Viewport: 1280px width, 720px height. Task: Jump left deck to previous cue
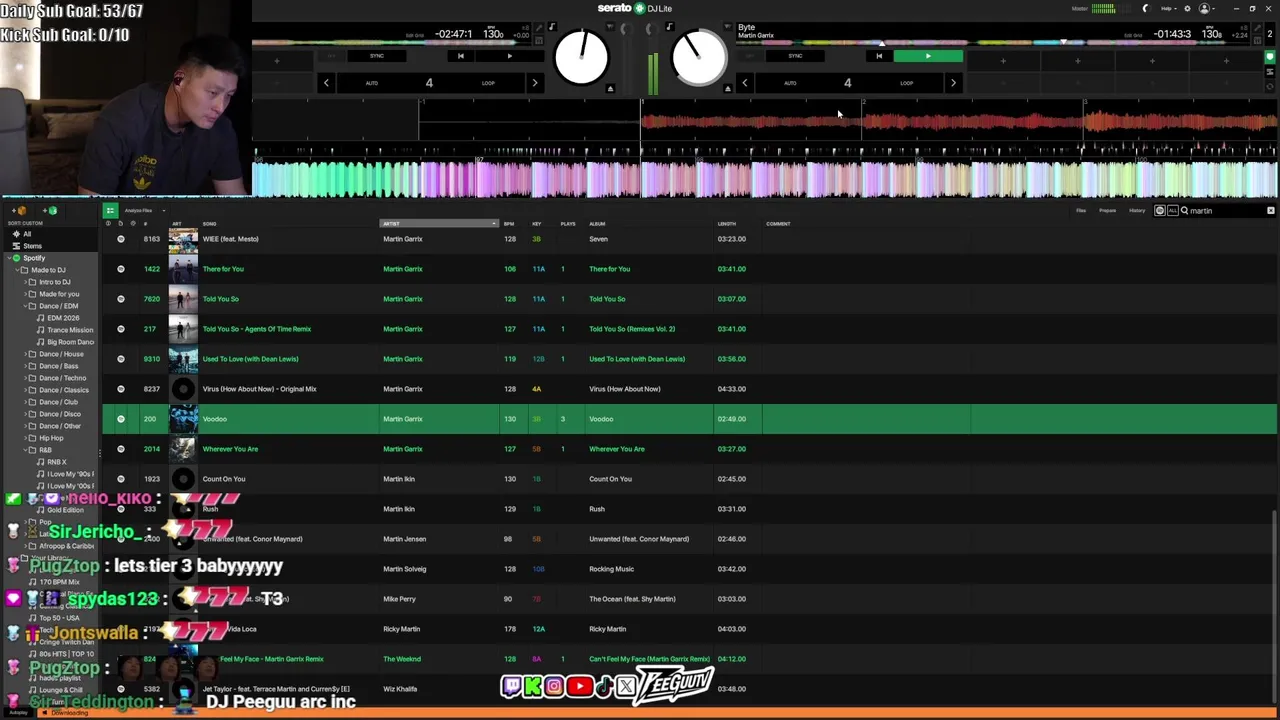pyautogui.click(x=460, y=56)
